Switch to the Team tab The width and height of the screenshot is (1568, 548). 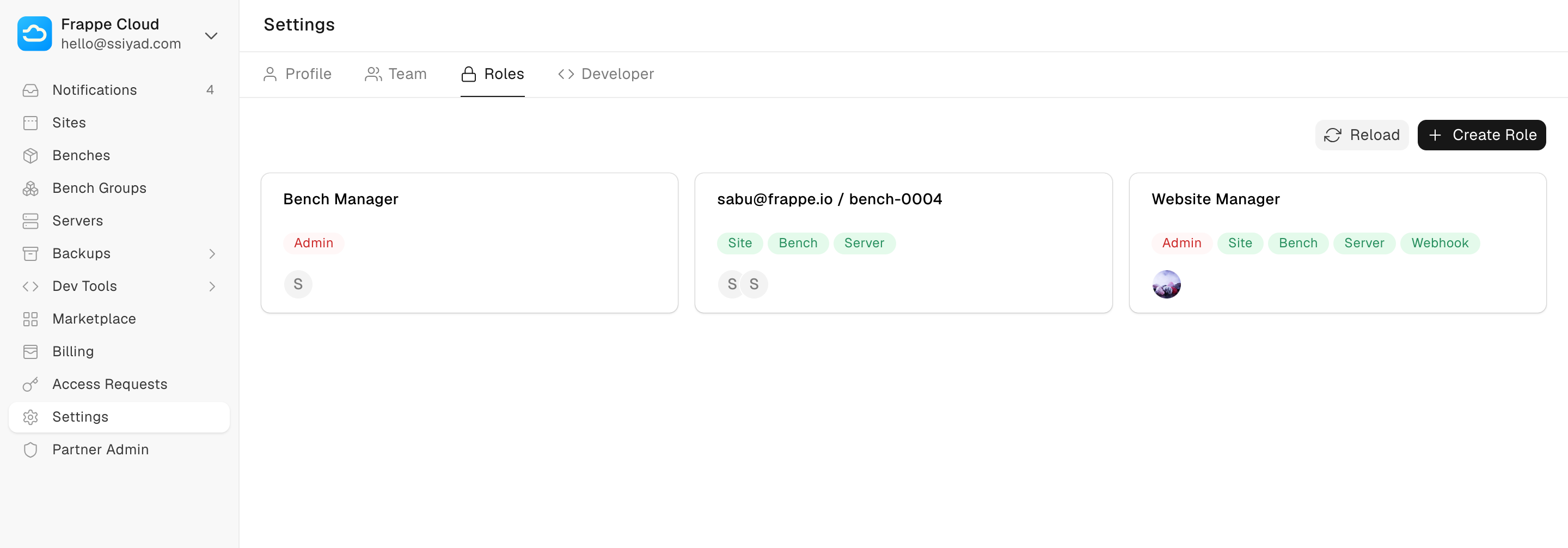pos(396,74)
